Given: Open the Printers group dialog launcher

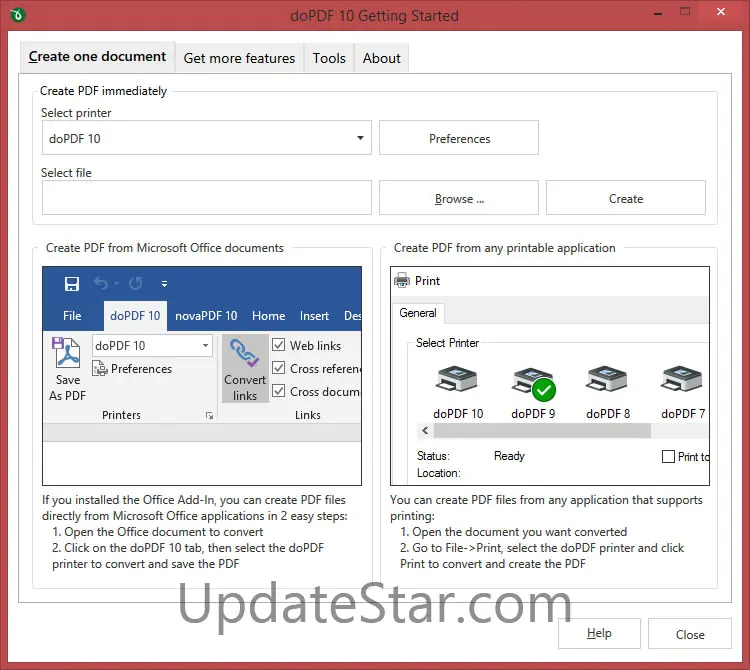Looking at the screenshot, I should pyautogui.click(x=209, y=416).
